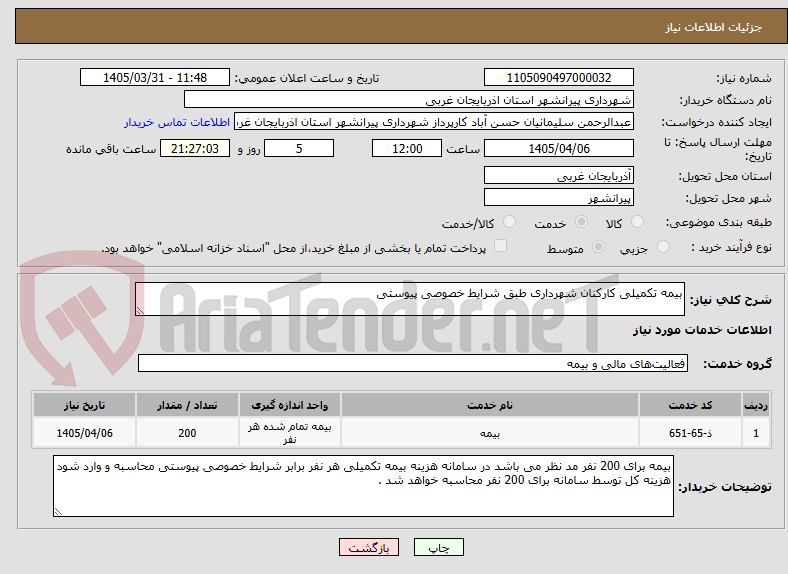Click the service name cell بیمه
Image resolution: width=788 pixels, height=574 pixels.
490,433
